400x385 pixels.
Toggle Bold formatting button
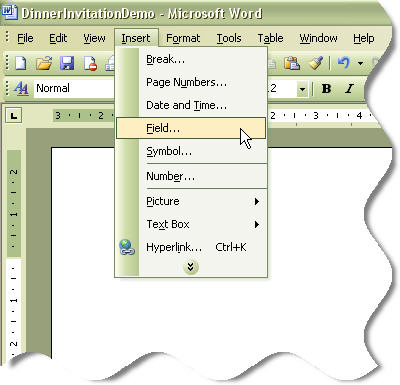click(326, 89)
